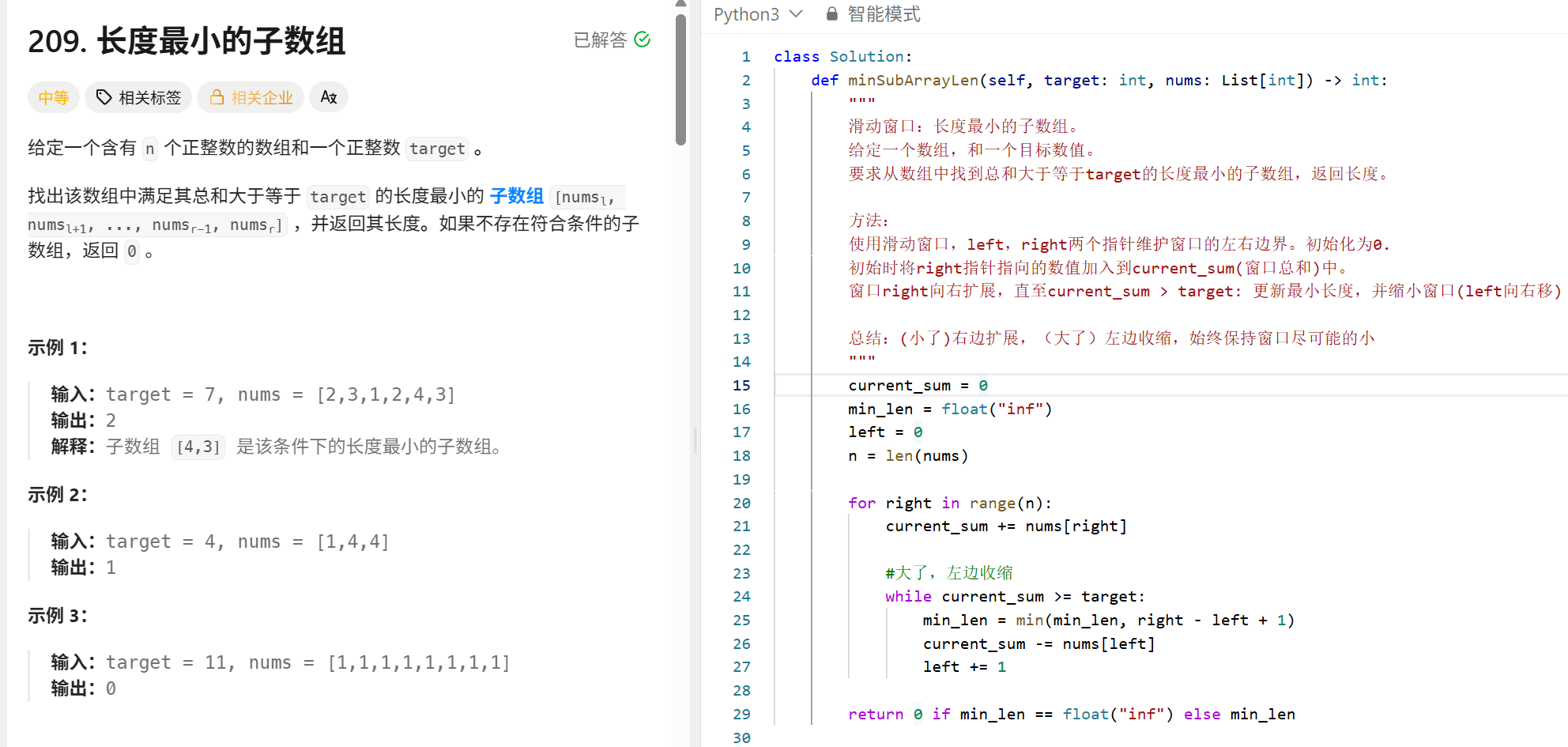Image resolution: width=1568 pixels, height=747 pixels.
Task: Click the panel divider resize handle
Action: click(695, 440)
